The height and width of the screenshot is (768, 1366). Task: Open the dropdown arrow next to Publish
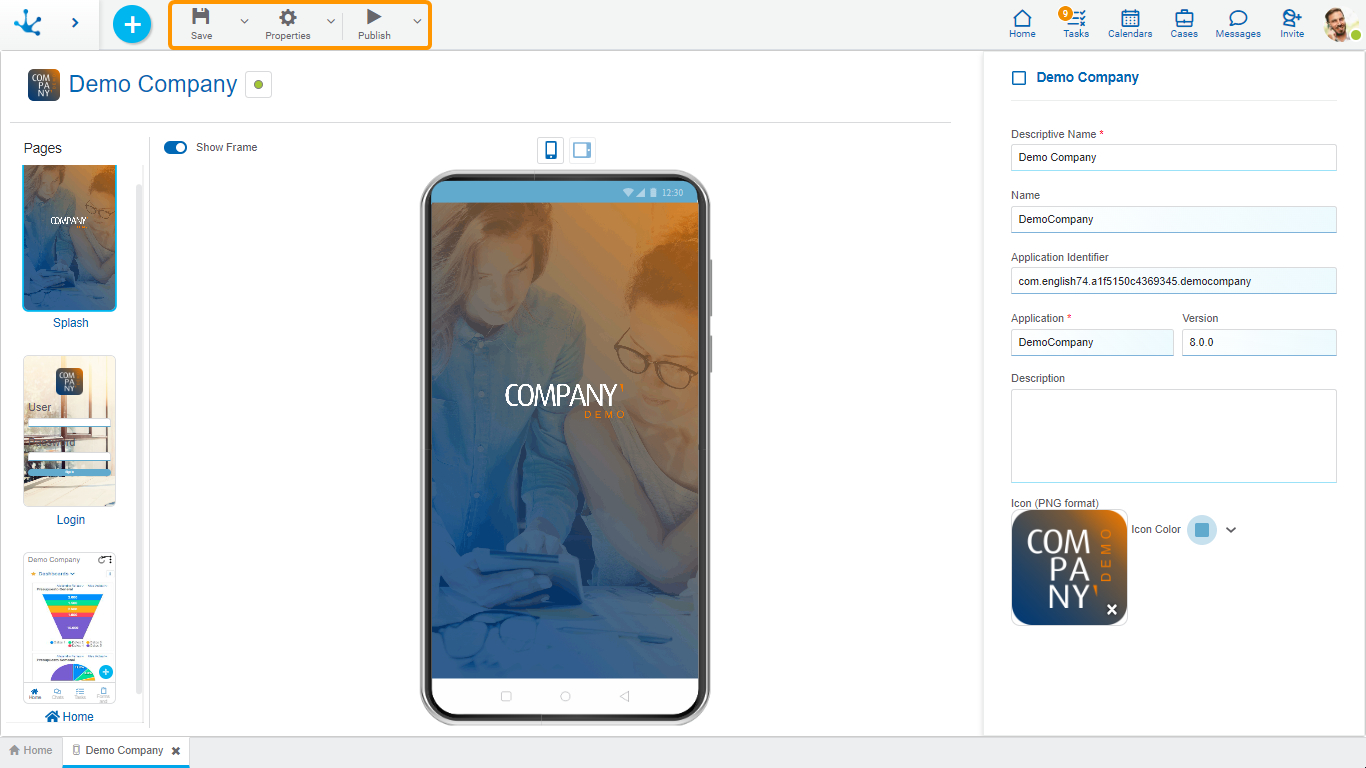[417, 21]
